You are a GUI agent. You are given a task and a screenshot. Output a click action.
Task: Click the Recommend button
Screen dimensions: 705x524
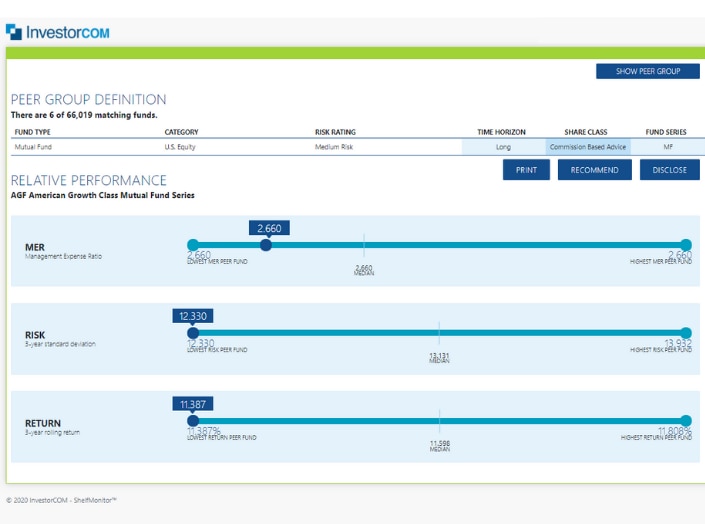pos(594,170)
